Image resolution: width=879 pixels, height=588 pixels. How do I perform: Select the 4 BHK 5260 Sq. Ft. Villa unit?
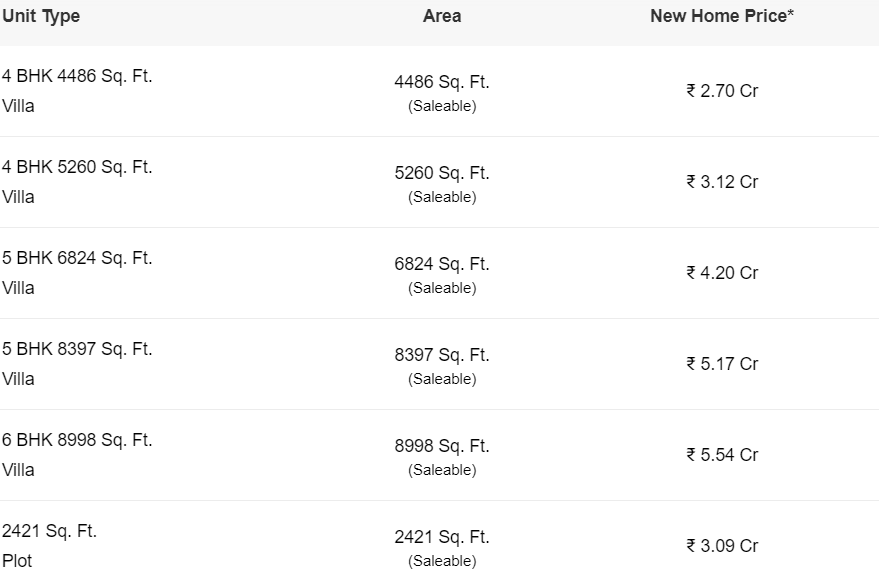[x=77, y=182]
